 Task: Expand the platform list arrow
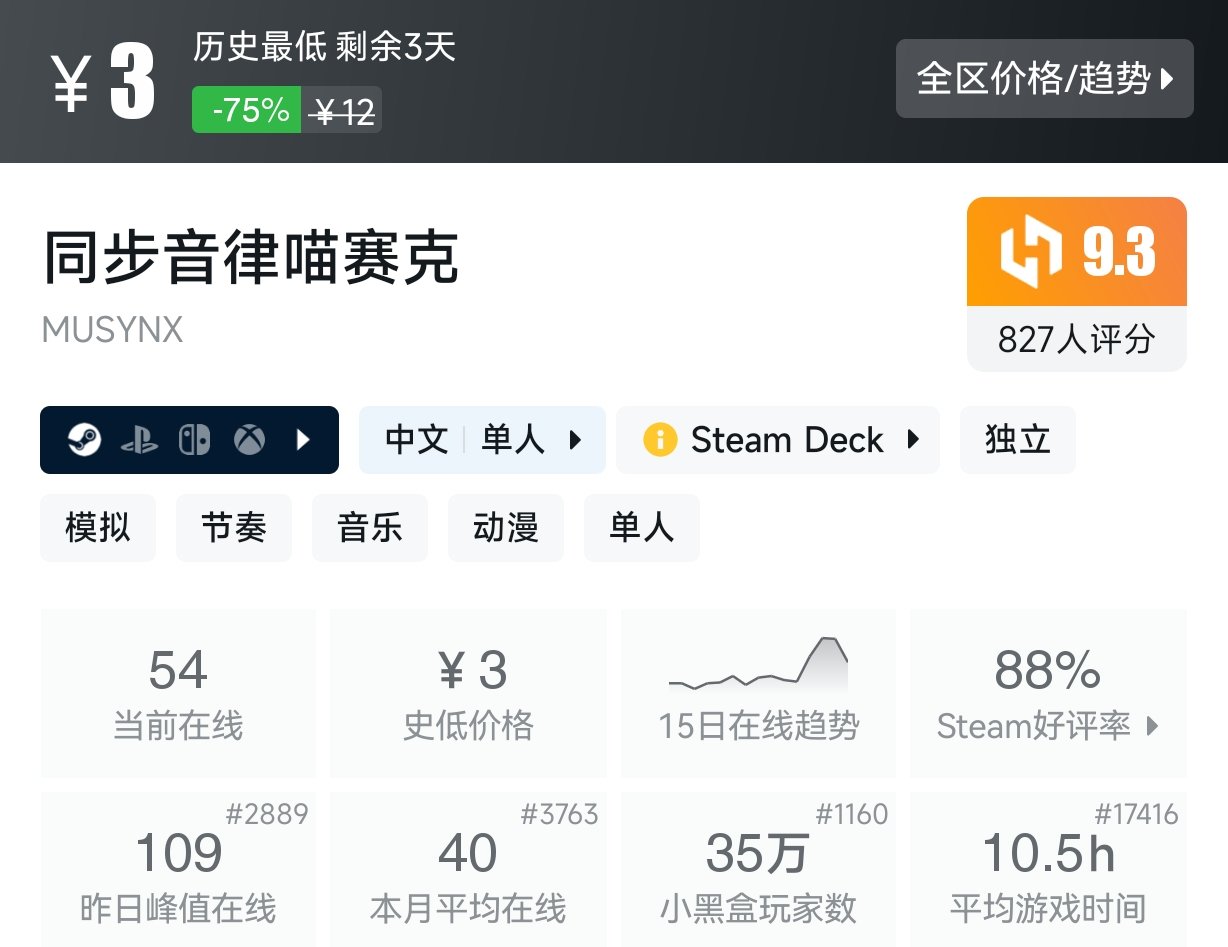tap(304, 440)
